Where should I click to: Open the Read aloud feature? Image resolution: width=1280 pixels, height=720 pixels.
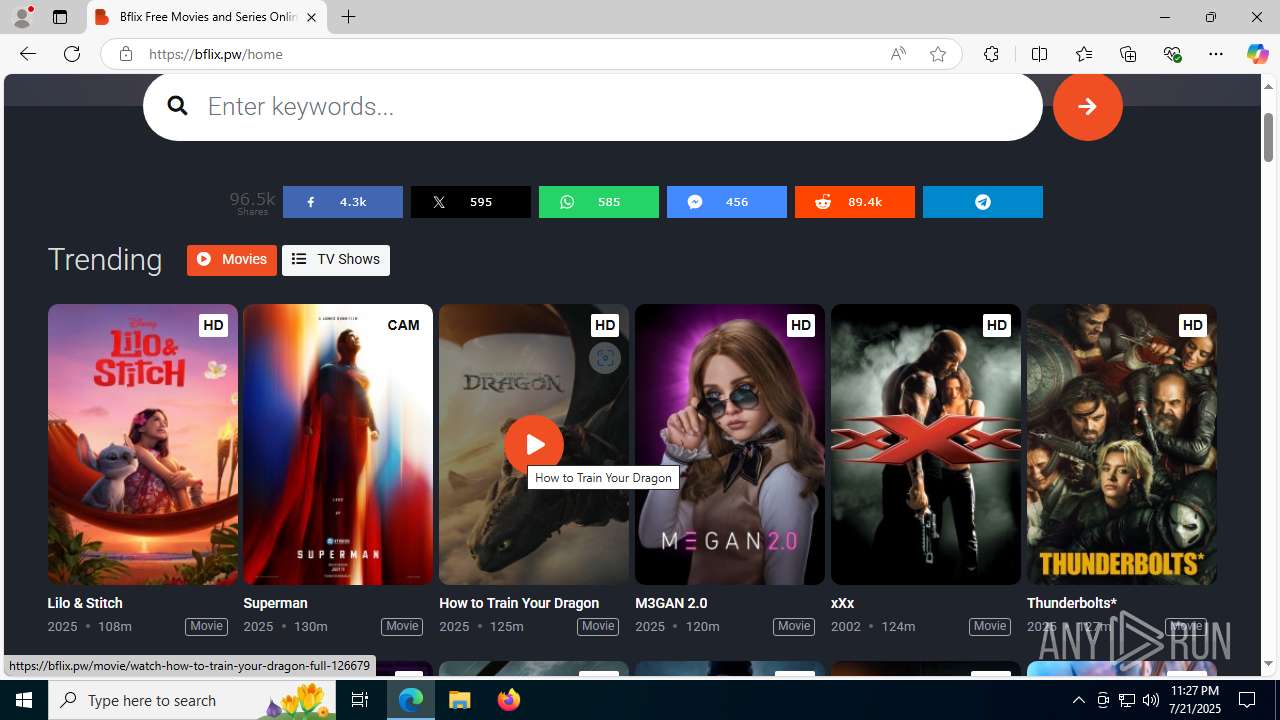(898, 54)
